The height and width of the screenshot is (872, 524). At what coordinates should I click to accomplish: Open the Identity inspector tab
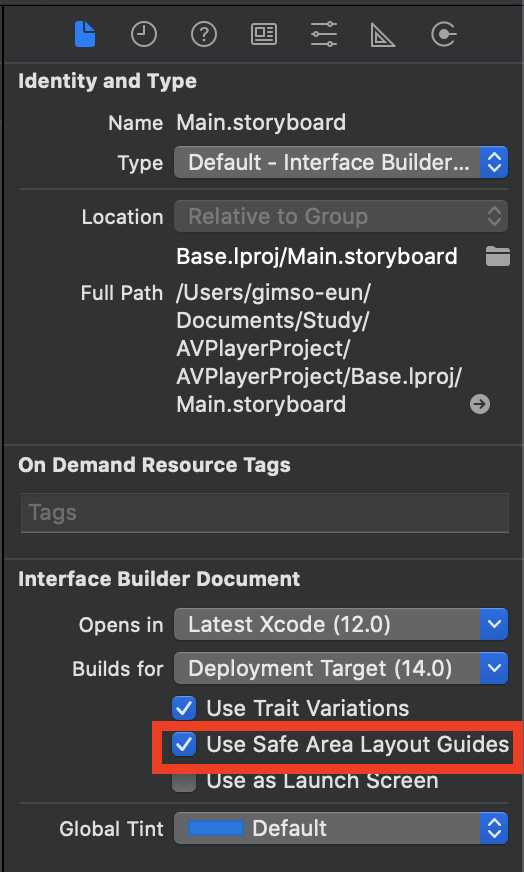(264, 34)
